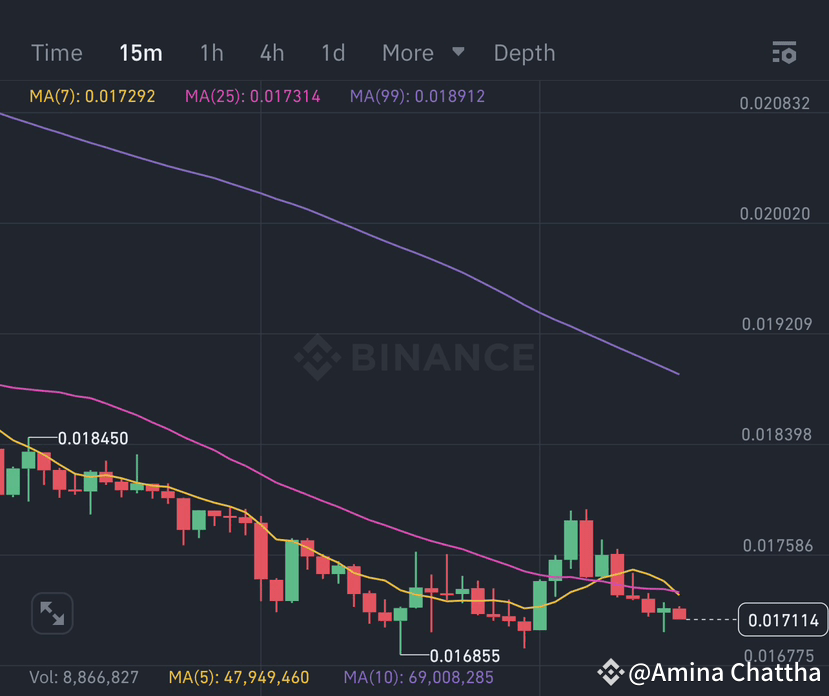This screenshot has width=829, height=696.
Task: Open the More timeframe dropdown
Action: 407,53
